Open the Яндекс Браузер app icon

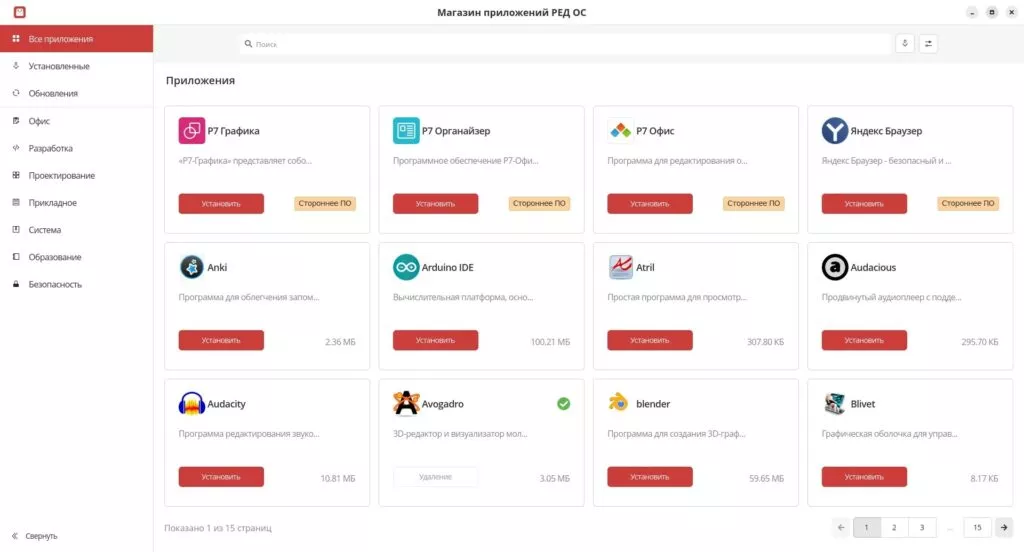coord(835,131)
